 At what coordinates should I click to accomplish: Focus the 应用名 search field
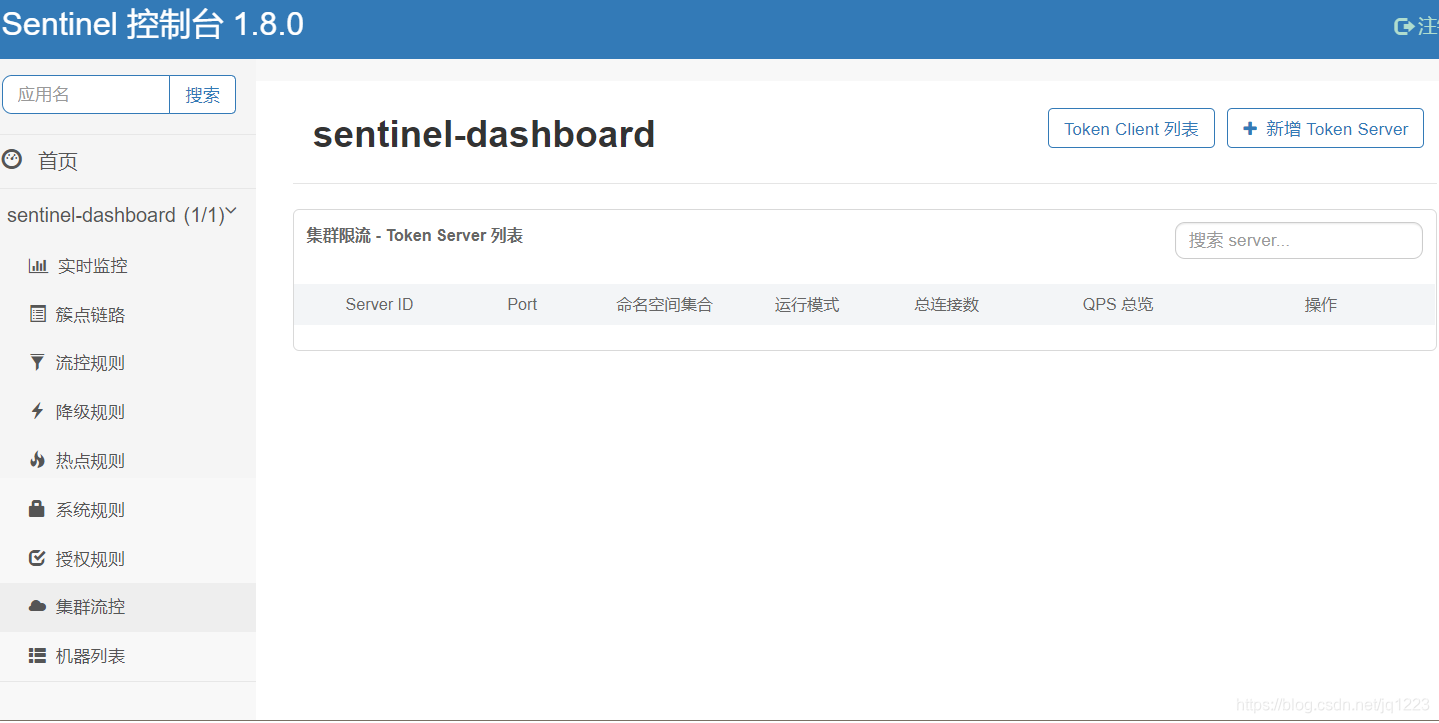point(86,95)
